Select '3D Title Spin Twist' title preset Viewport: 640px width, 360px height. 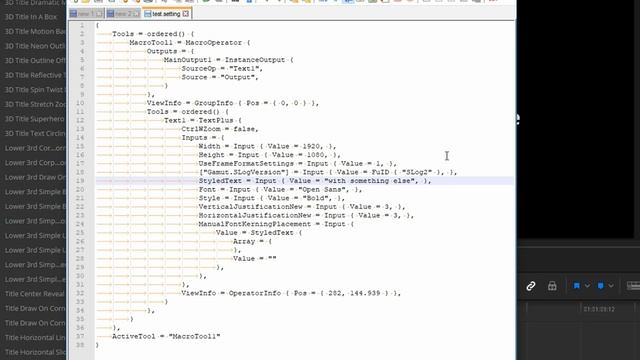[34, 90]
